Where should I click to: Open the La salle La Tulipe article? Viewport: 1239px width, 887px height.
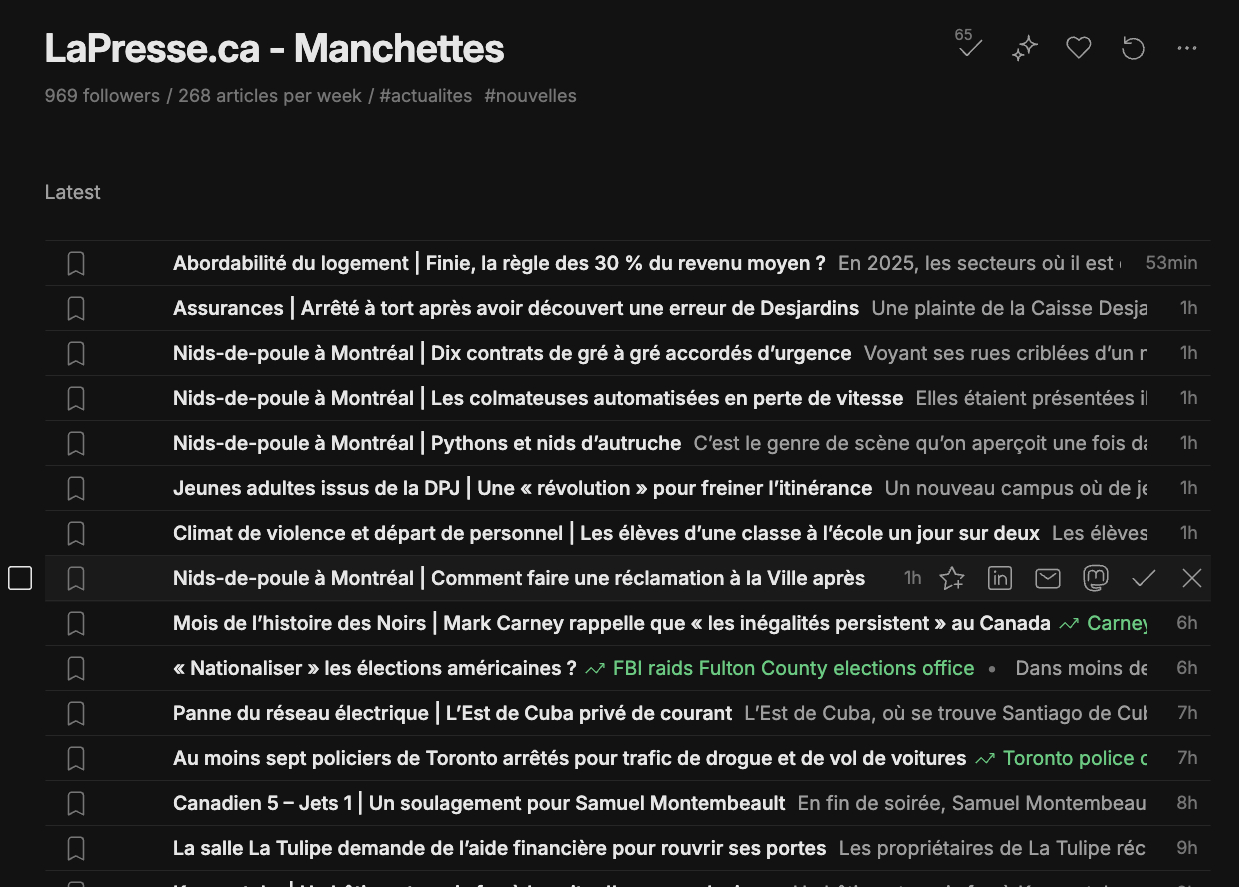499,848
